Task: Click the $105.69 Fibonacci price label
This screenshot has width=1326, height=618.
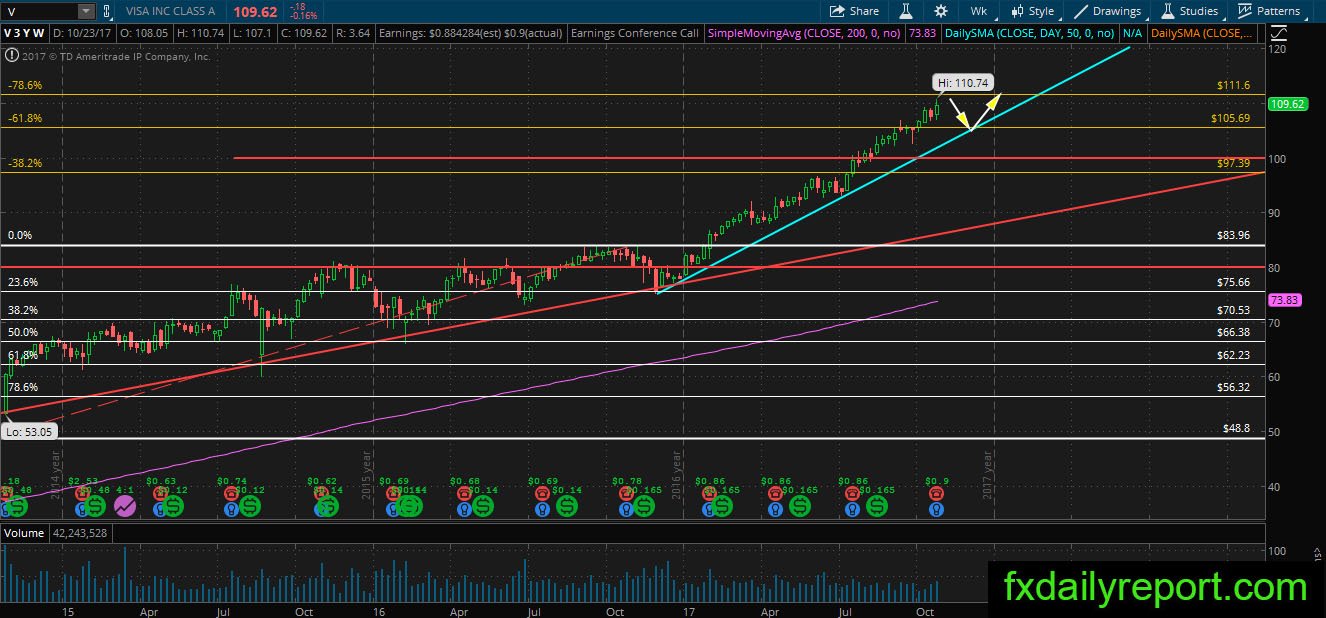Action: coord(1231,118)
